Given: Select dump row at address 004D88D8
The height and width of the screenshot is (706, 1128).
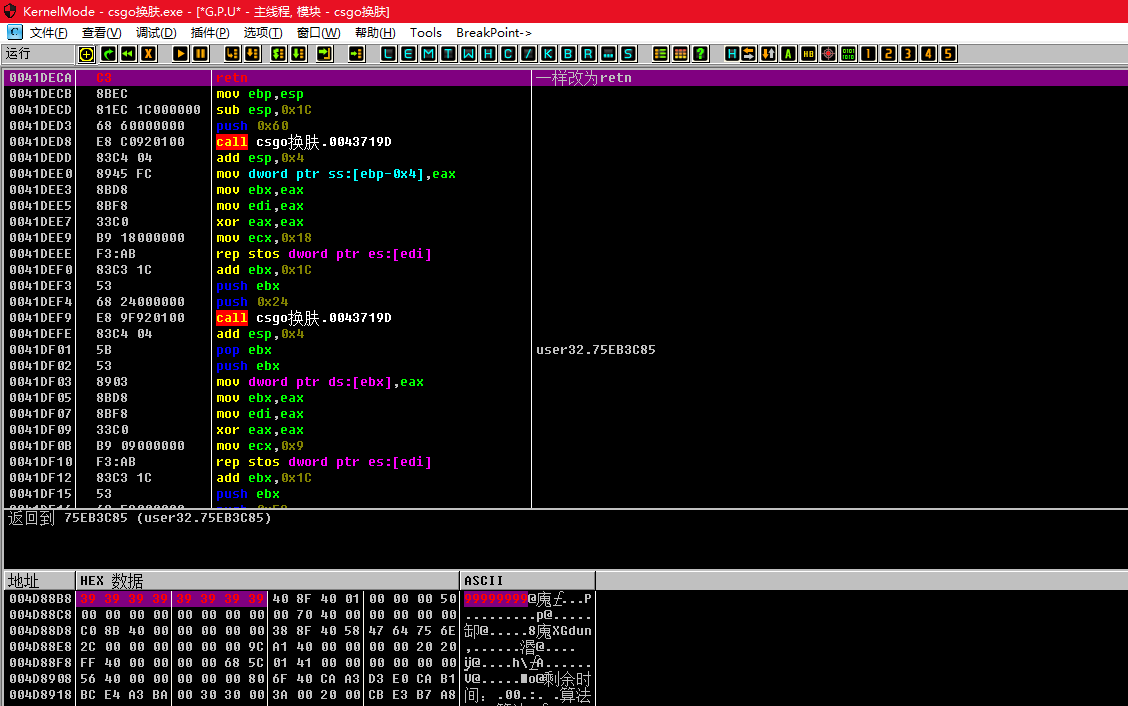Looking at the screenshot, I should pos(299,631).
